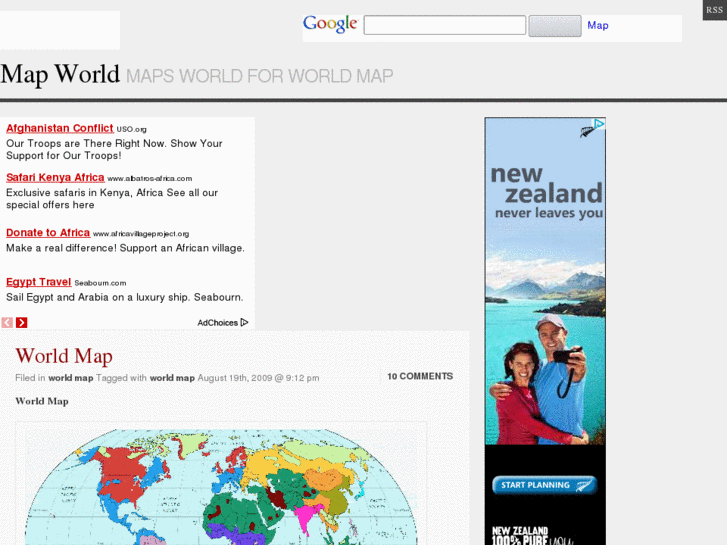This screenshot has height=545, width=727.
Task: View the 10 Comments link
Action: [420, 376]
